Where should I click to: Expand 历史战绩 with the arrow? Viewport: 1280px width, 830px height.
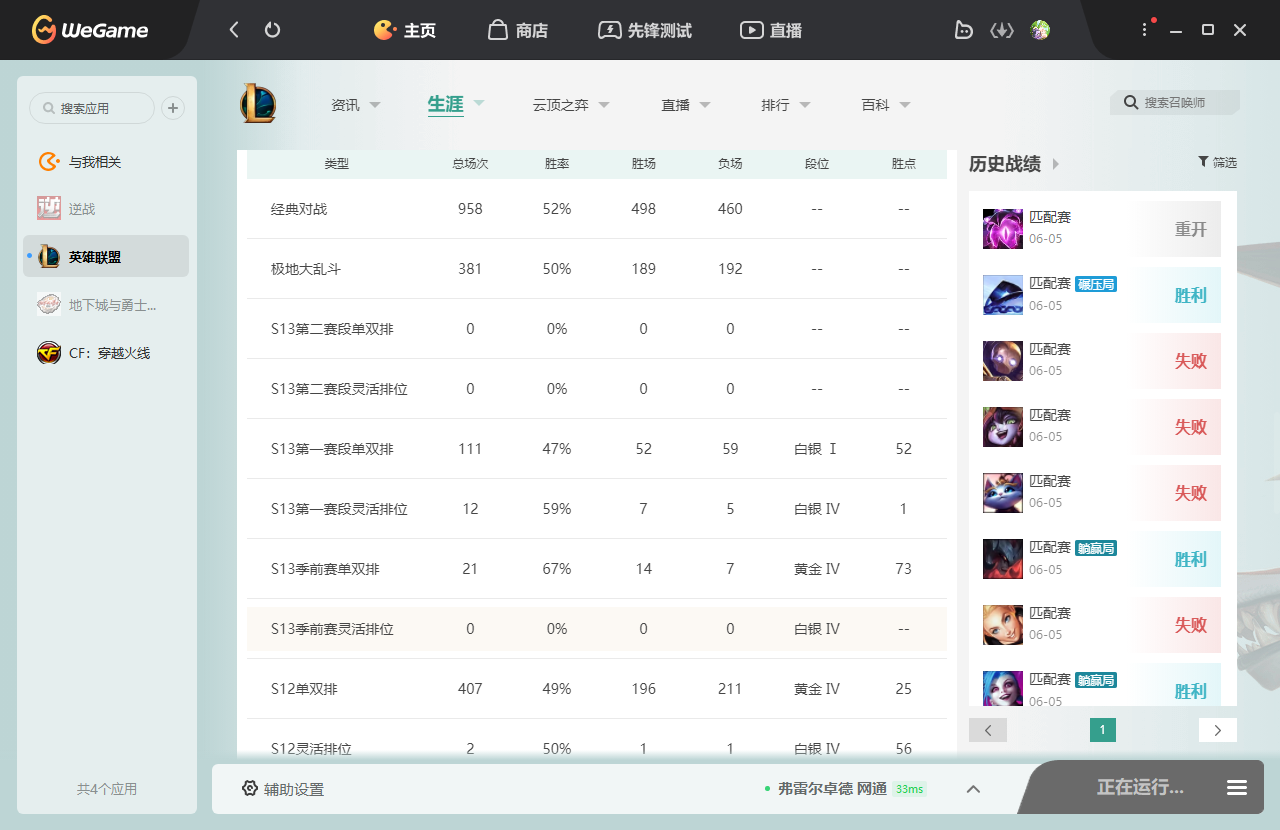(x=1056, y=164)
